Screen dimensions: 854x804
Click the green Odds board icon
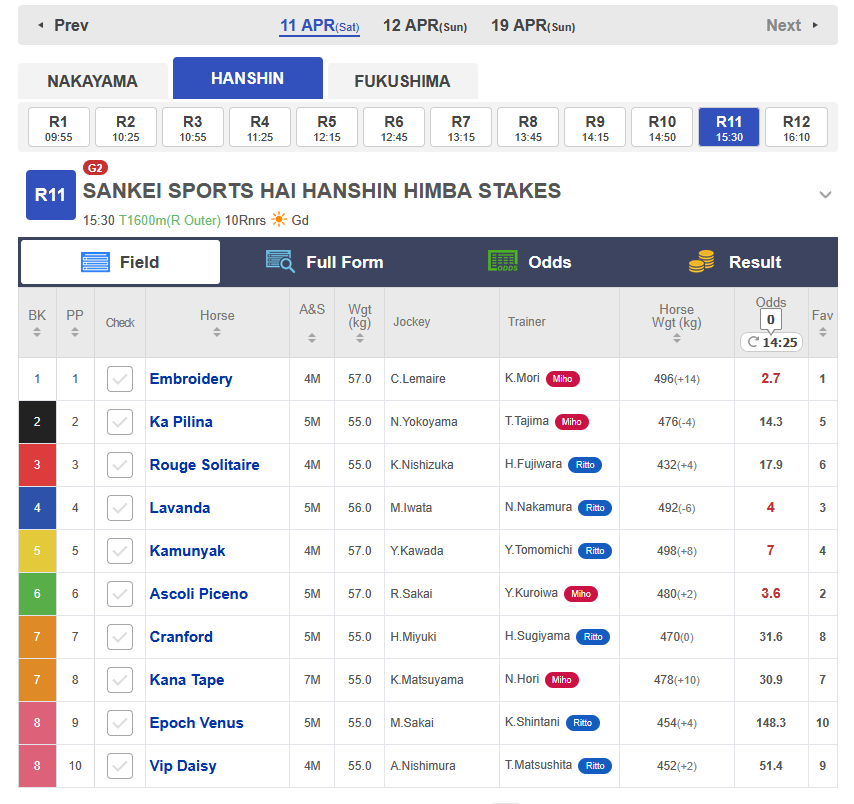click(503, 261)
